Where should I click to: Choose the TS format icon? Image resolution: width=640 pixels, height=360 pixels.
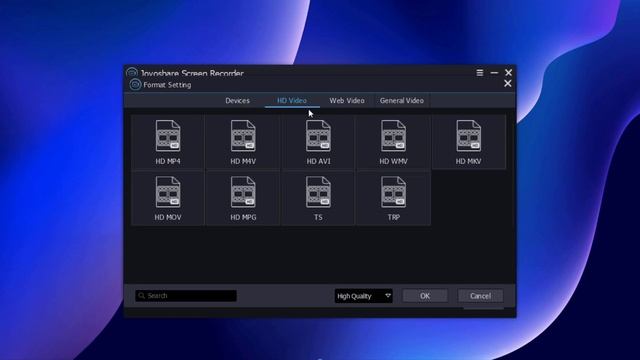pyautogui.click(x=318, y=192)
